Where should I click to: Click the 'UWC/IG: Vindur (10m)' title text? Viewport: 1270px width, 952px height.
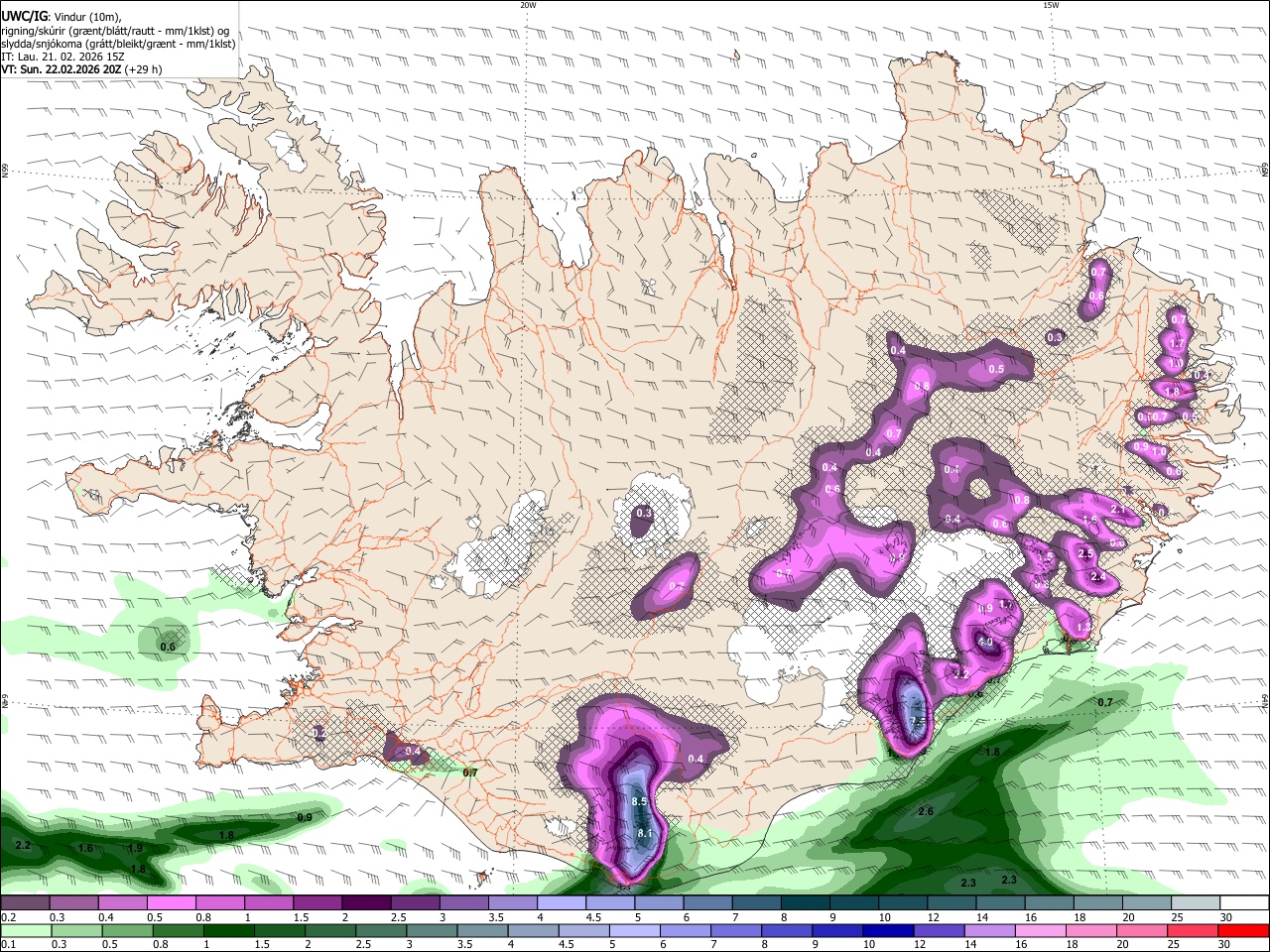(x=62, y=16)
